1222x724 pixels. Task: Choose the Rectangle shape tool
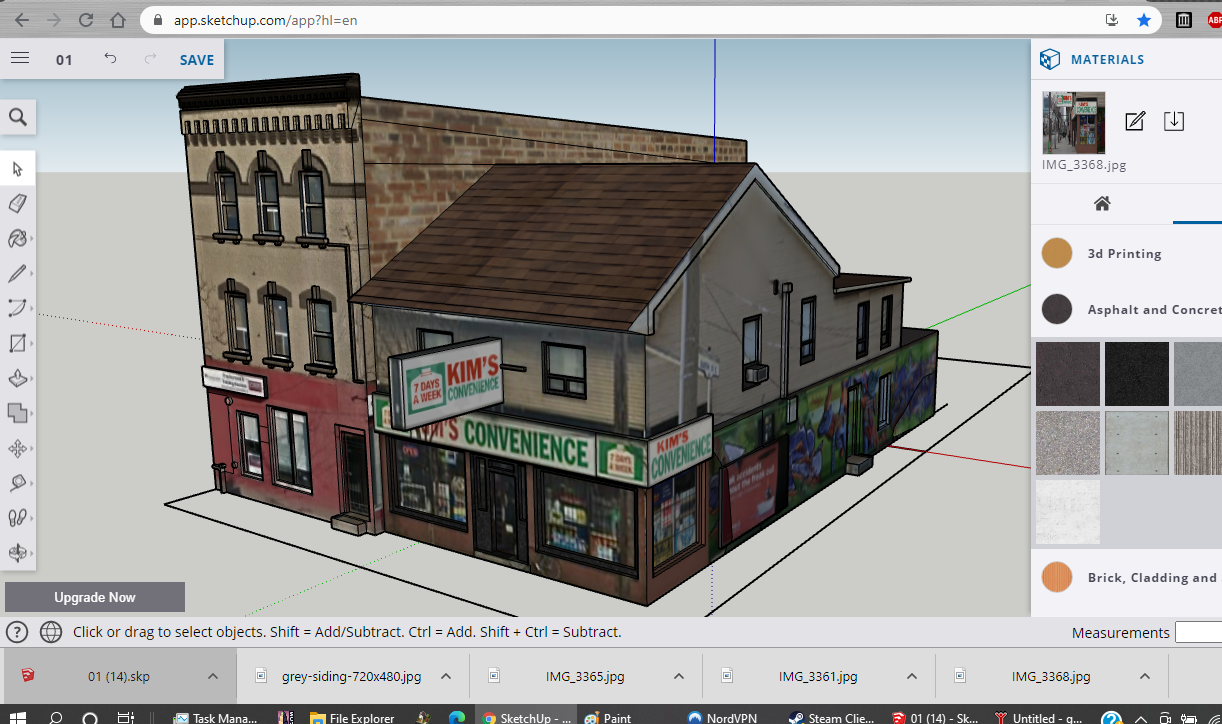point(18,344)
